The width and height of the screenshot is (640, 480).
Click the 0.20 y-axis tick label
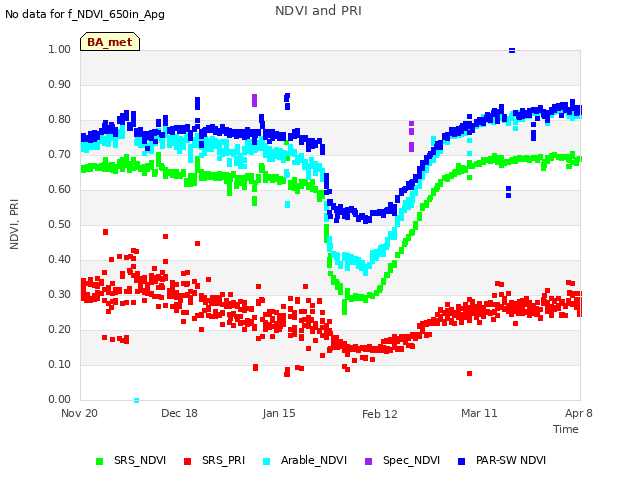pyautogui.click(x=60, y=329)
